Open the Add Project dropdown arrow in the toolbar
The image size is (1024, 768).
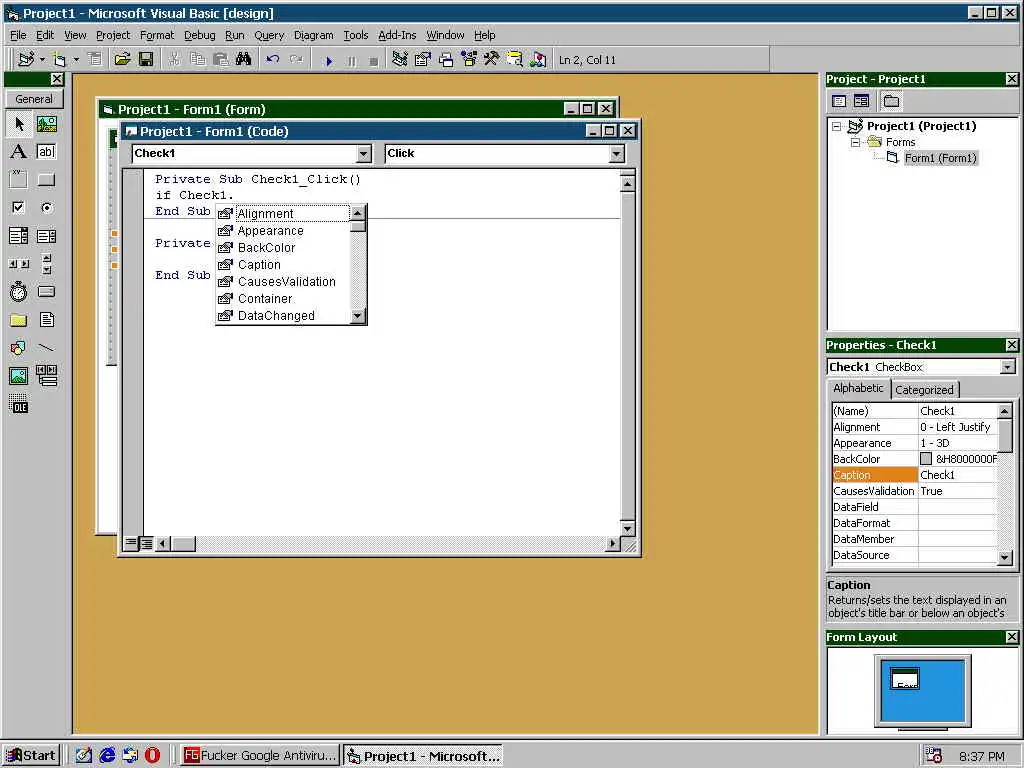click(x=42, y=59)
